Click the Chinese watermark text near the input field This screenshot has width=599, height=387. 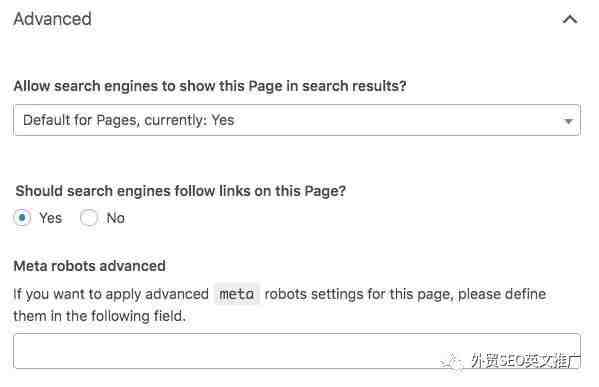tap(525, 361)
